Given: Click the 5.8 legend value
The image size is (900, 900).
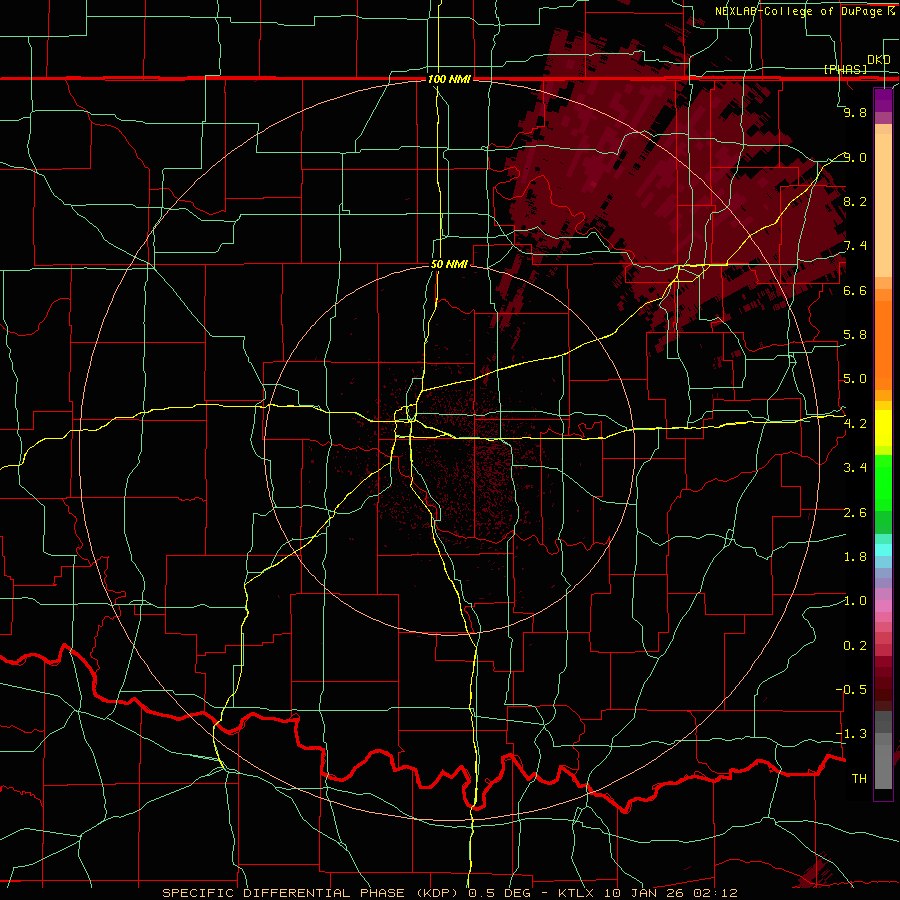Looking at the screenshot, I should (x=855, y=335).
